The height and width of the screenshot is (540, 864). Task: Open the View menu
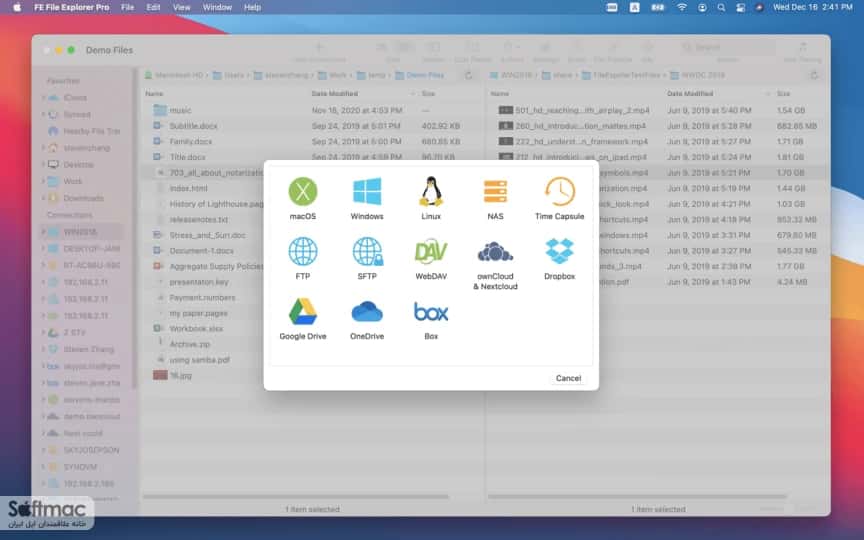tap(181, 7)
